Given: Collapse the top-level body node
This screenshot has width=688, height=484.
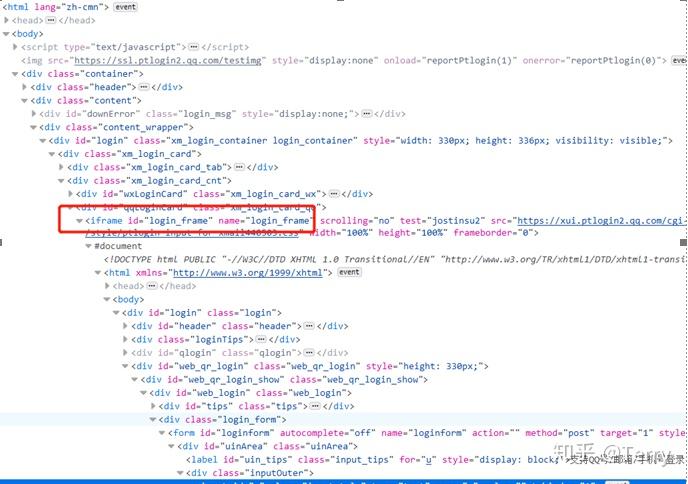Looking at the screenshot, I should point(6,34).
